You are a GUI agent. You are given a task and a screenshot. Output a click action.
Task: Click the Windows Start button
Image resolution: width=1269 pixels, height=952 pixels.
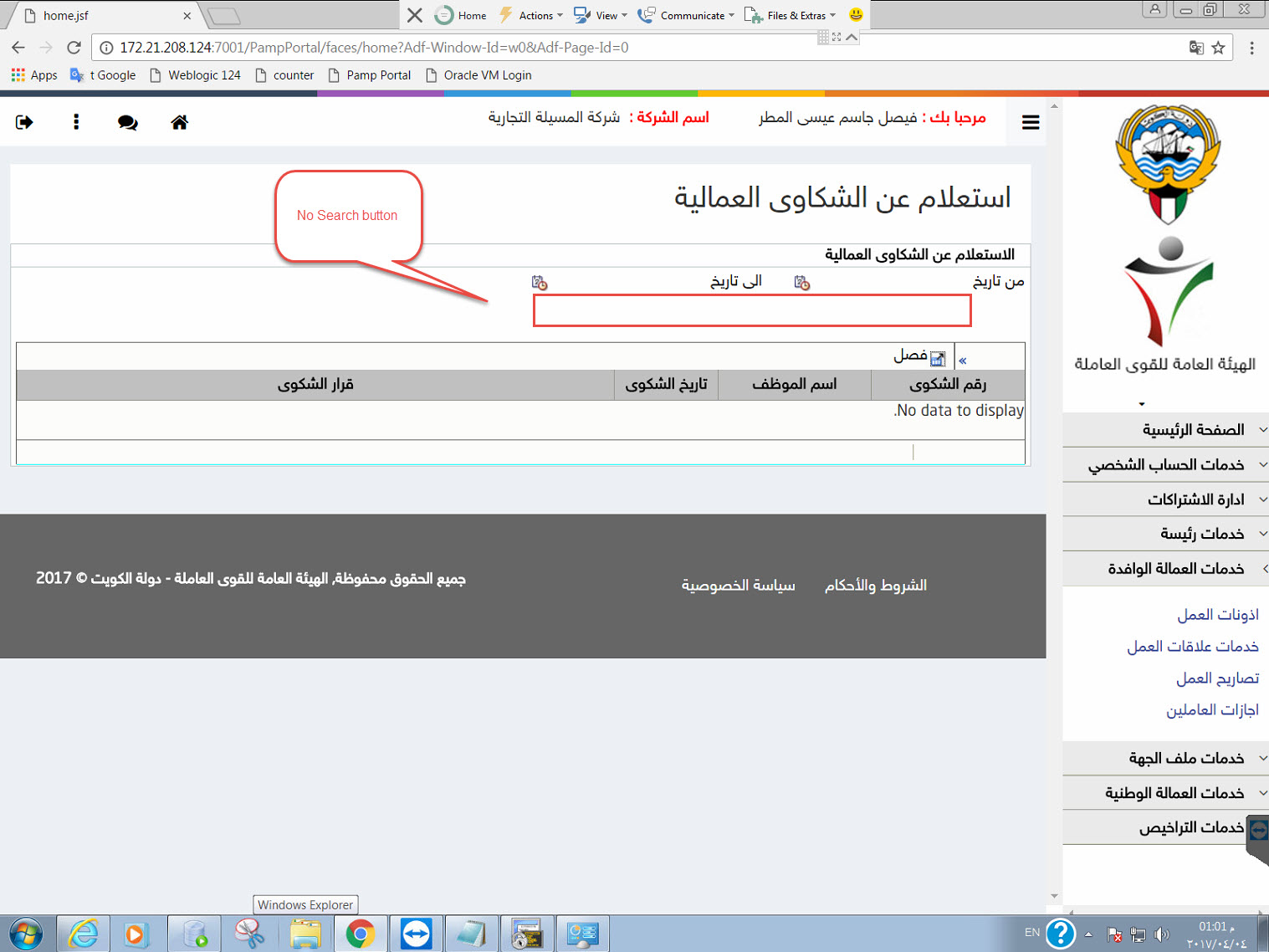click(25, 934)
